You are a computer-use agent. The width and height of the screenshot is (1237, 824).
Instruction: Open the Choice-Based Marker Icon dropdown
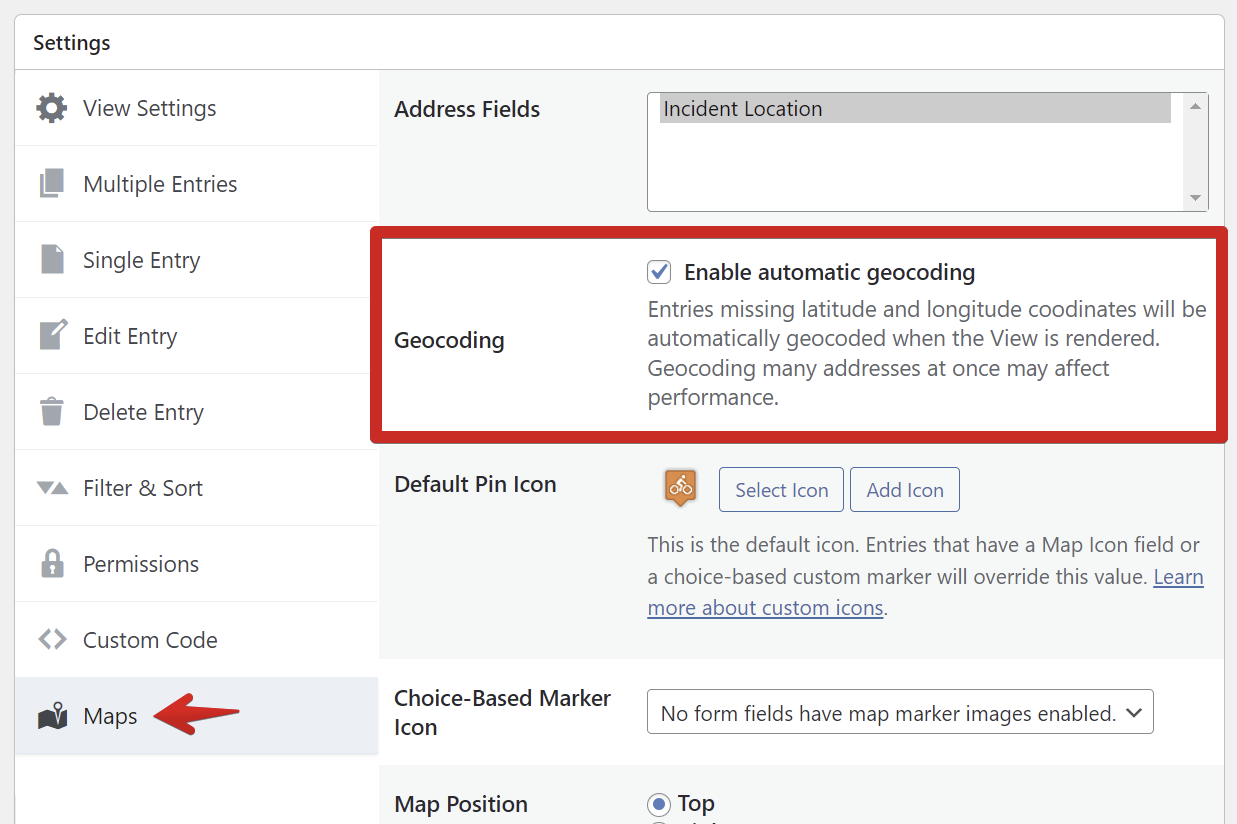point(900,713)
